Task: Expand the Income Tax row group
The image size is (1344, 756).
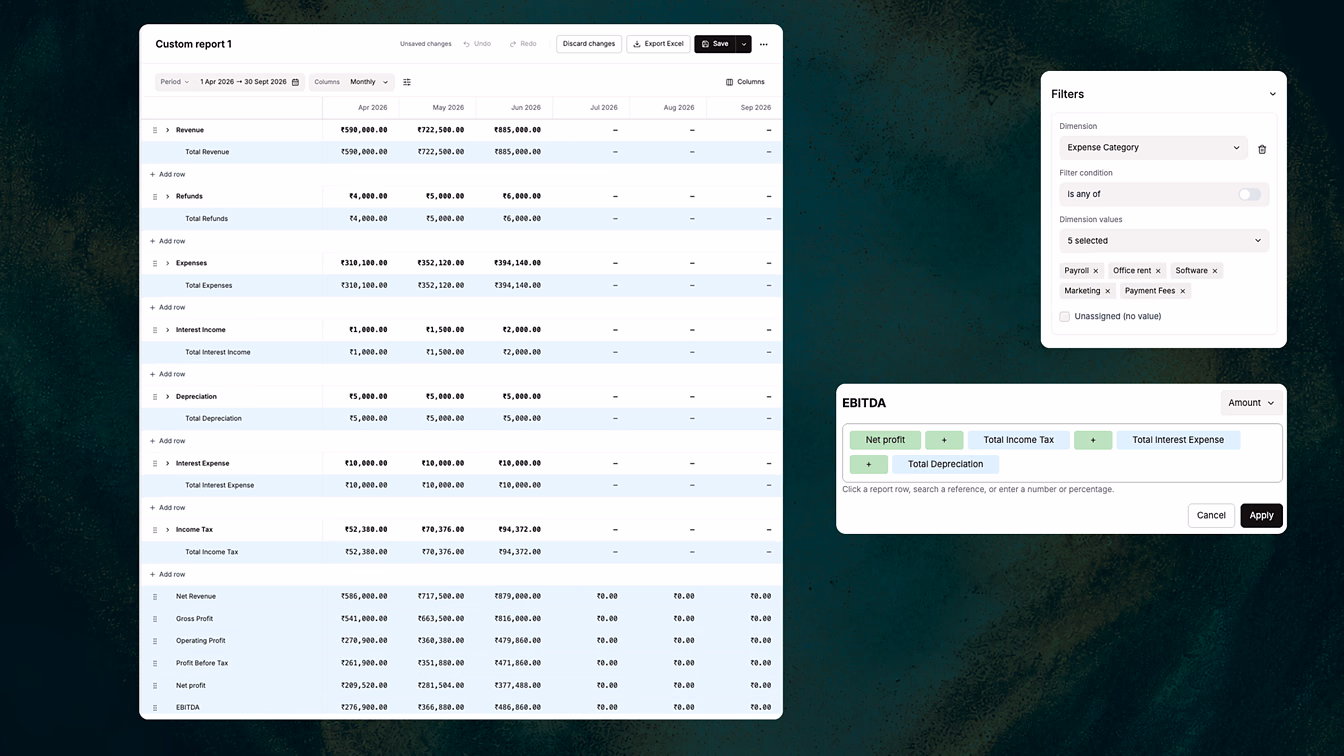Action: tap(167, 530)
